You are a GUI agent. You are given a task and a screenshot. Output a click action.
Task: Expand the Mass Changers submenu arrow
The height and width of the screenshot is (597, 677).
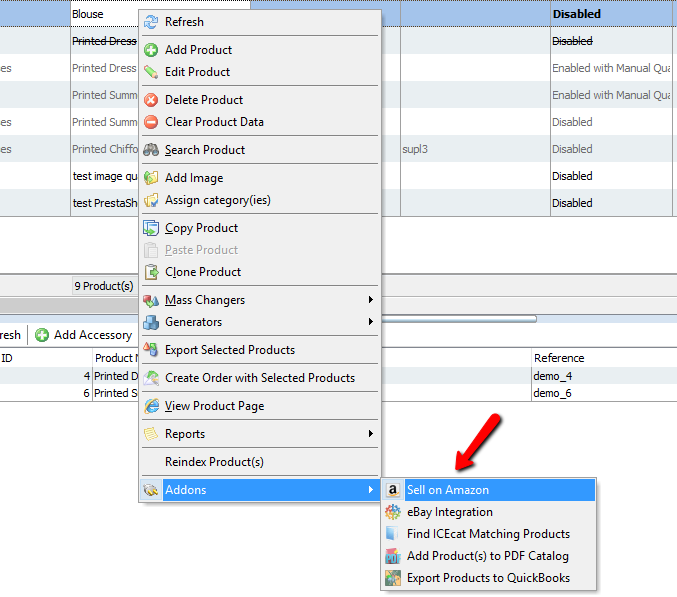[x=370, y=300]
